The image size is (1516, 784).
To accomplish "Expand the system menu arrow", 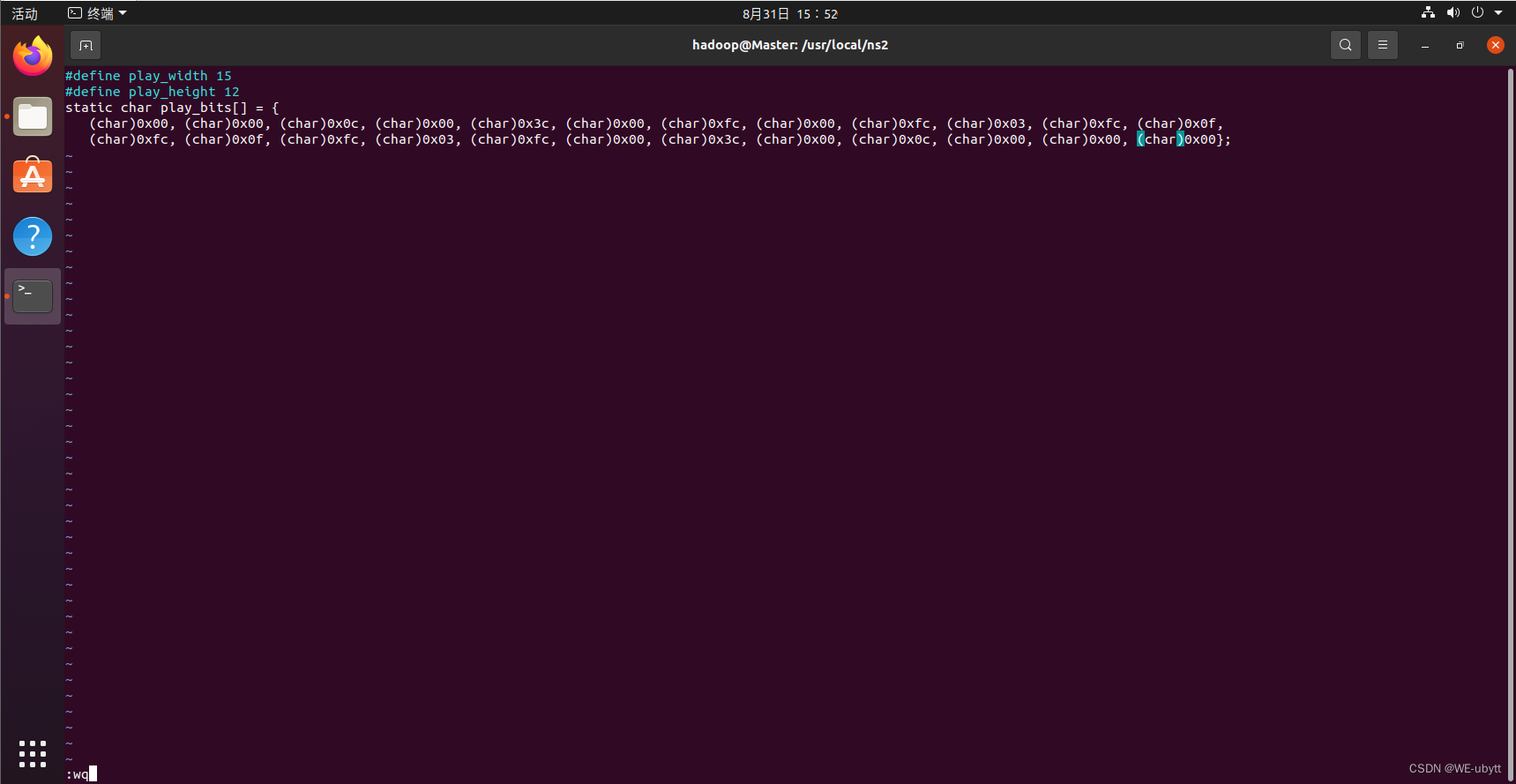I will (x=1498, y=13).
